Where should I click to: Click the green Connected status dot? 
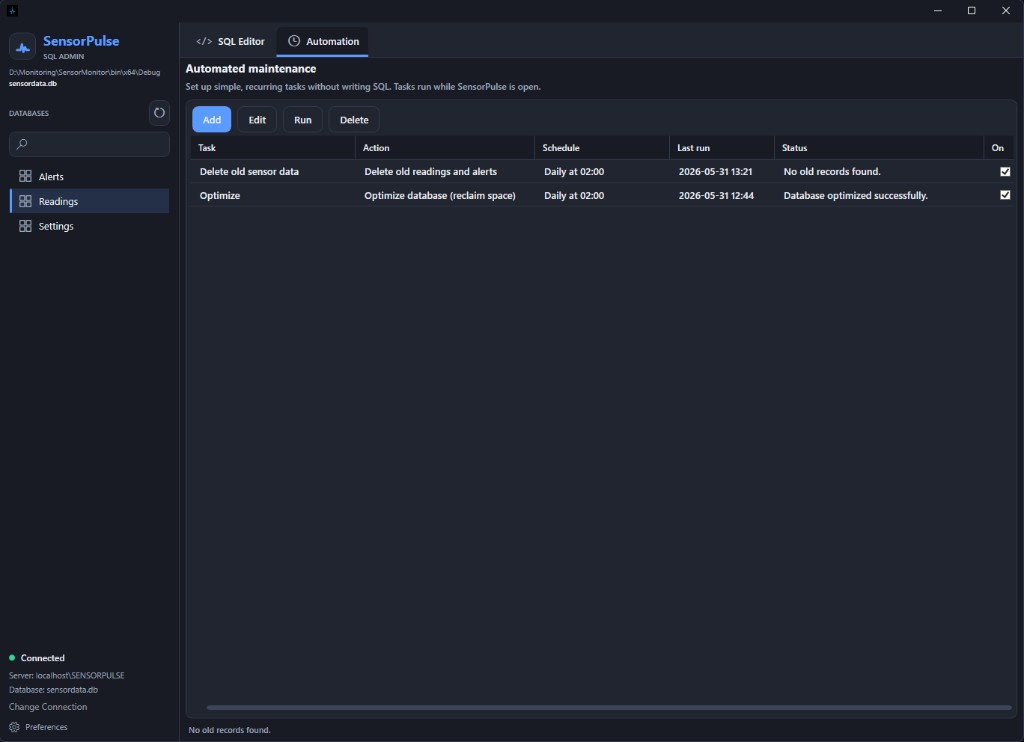12,658
